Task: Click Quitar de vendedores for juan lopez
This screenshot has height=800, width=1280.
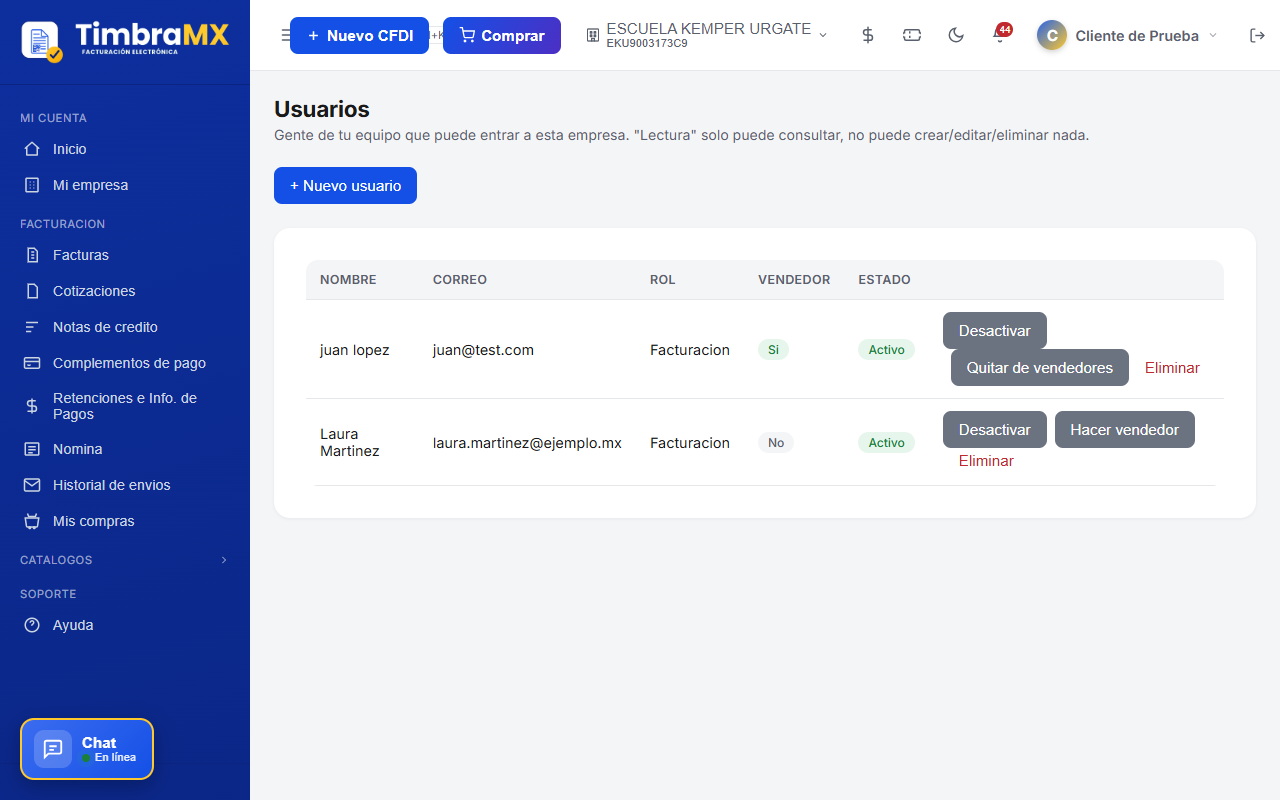Action: [1040, 368]
